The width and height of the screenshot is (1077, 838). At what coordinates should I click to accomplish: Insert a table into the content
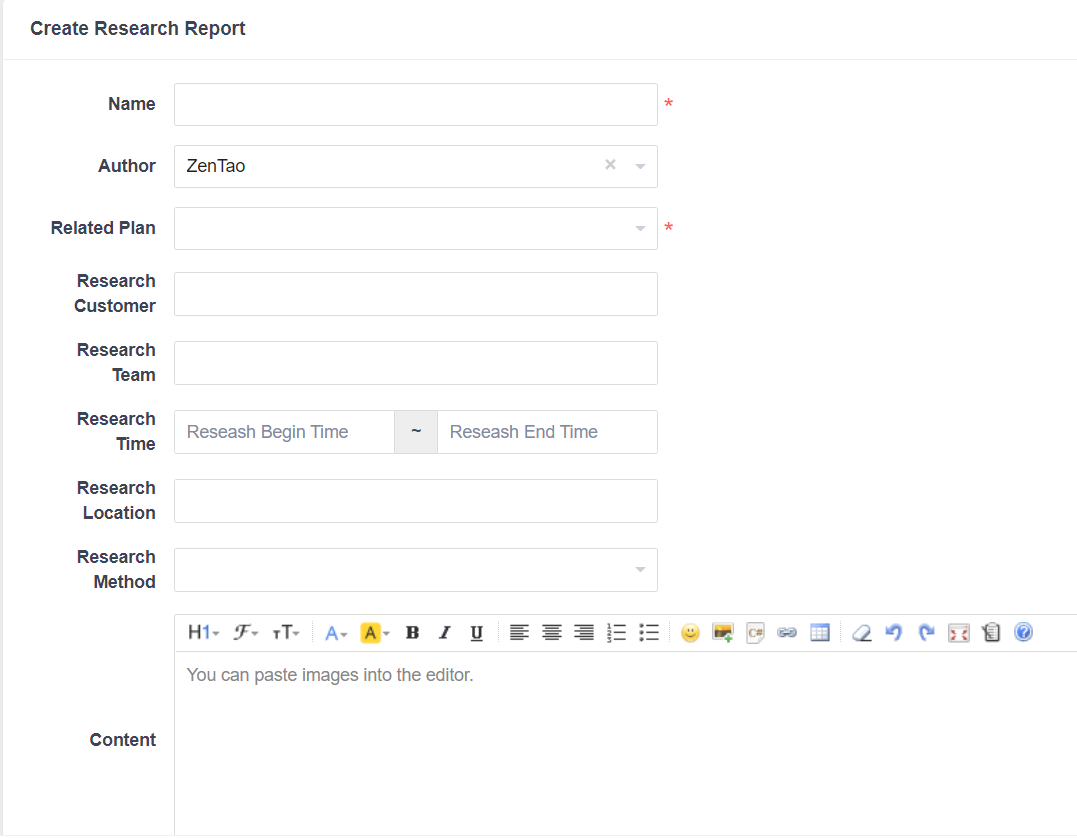tap(820, 633)
